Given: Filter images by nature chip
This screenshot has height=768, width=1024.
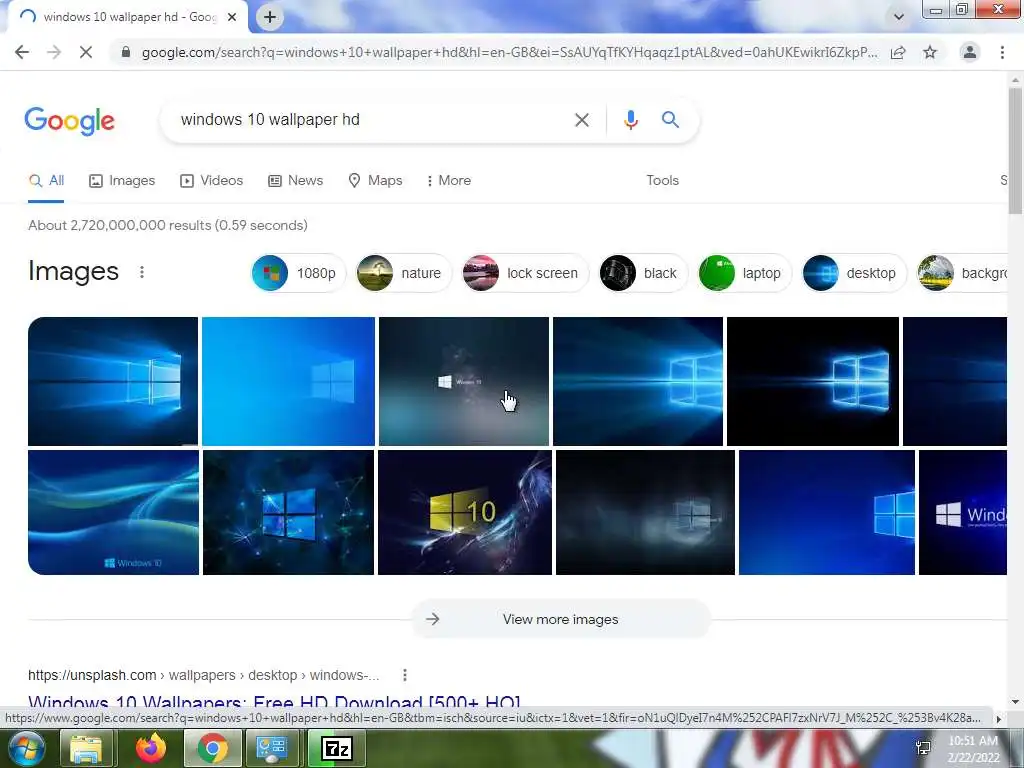Looking at the screenshot, I should coord(404,273).
